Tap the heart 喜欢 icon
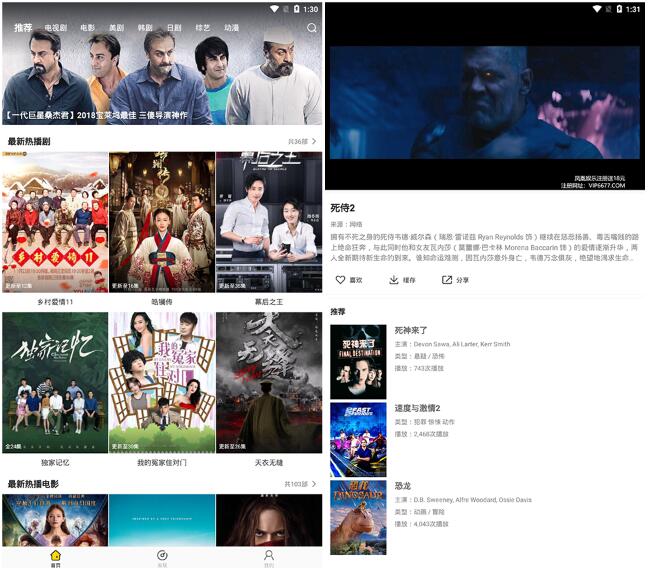 pos(340,280)
